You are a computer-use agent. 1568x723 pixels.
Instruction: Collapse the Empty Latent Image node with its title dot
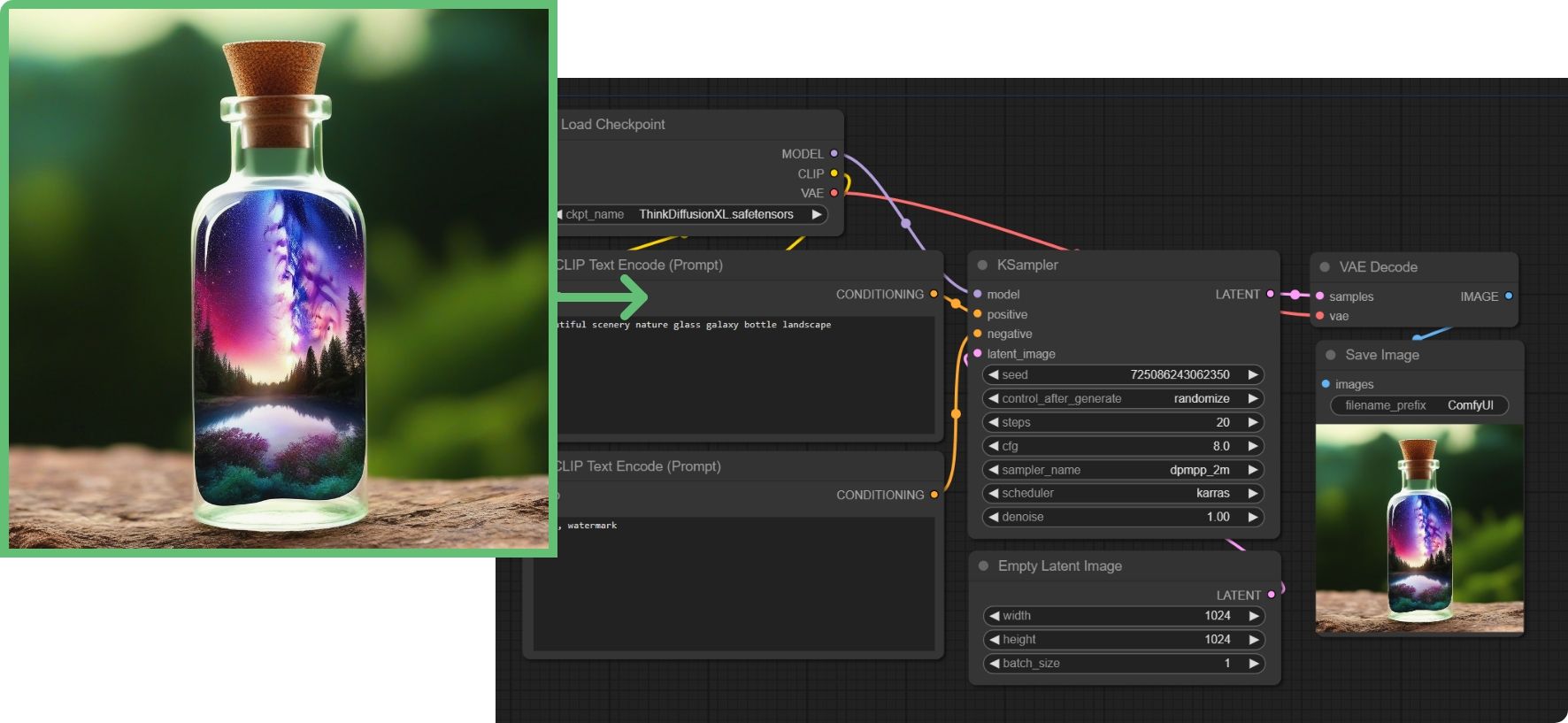coord(983,565)
